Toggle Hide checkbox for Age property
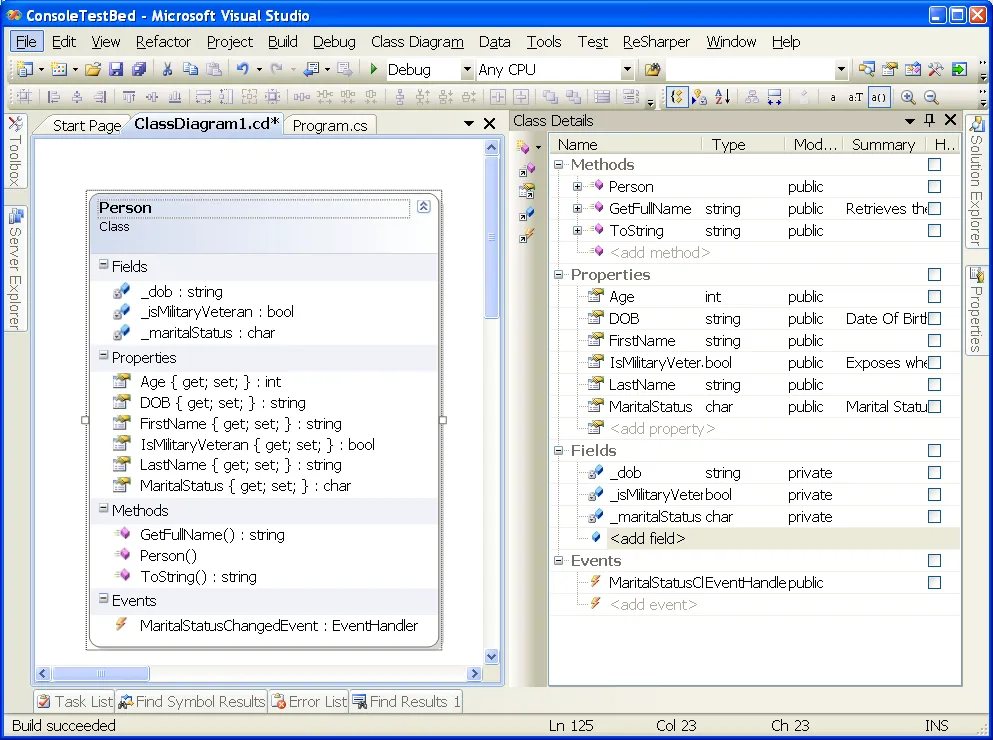993x740 pixels. click(x=934, y=297)
